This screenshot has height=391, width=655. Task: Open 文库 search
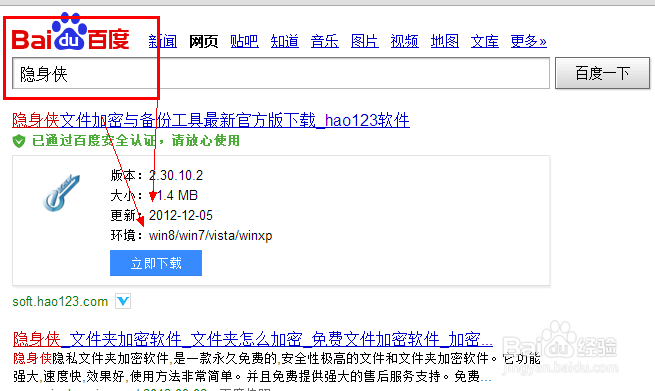coord(485,41)
